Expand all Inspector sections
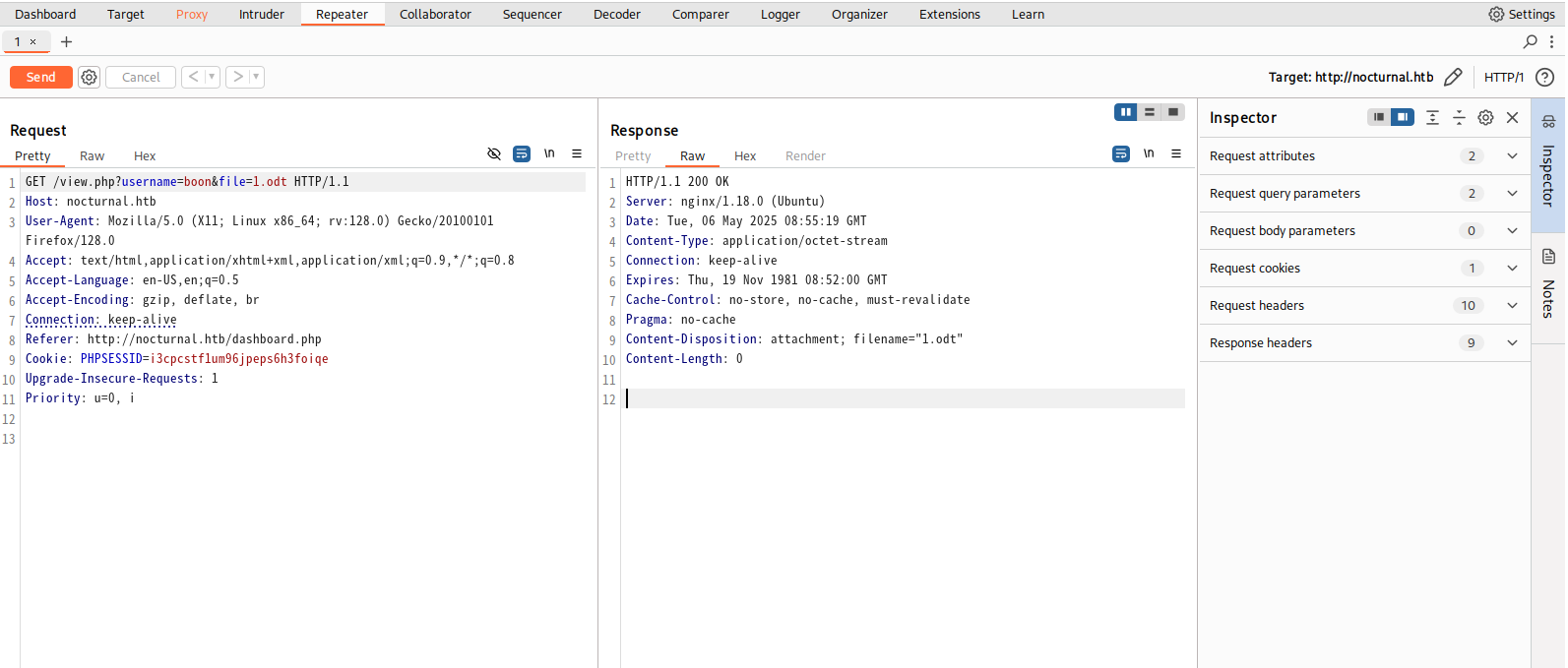 pyautogui.click(x=1433, y=117)
